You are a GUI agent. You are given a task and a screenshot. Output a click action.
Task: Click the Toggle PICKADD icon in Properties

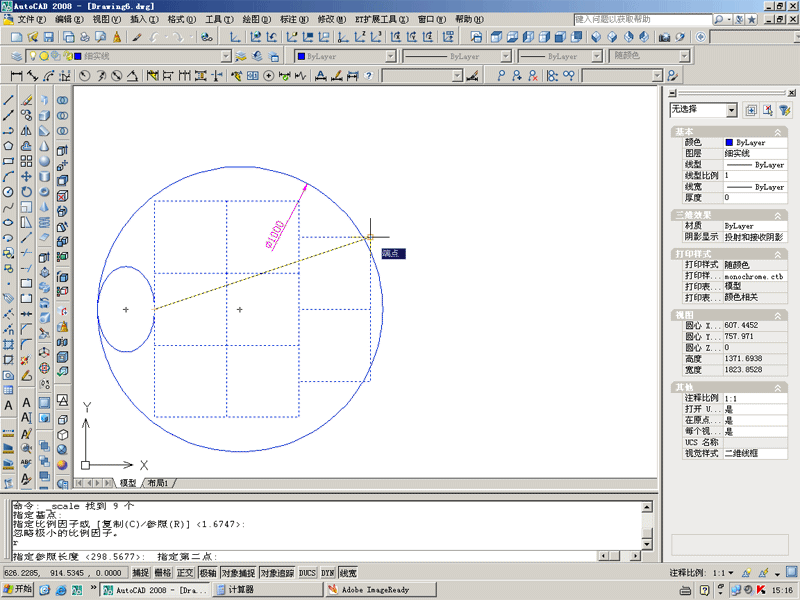pyautogui.click(x=751, y=110)
